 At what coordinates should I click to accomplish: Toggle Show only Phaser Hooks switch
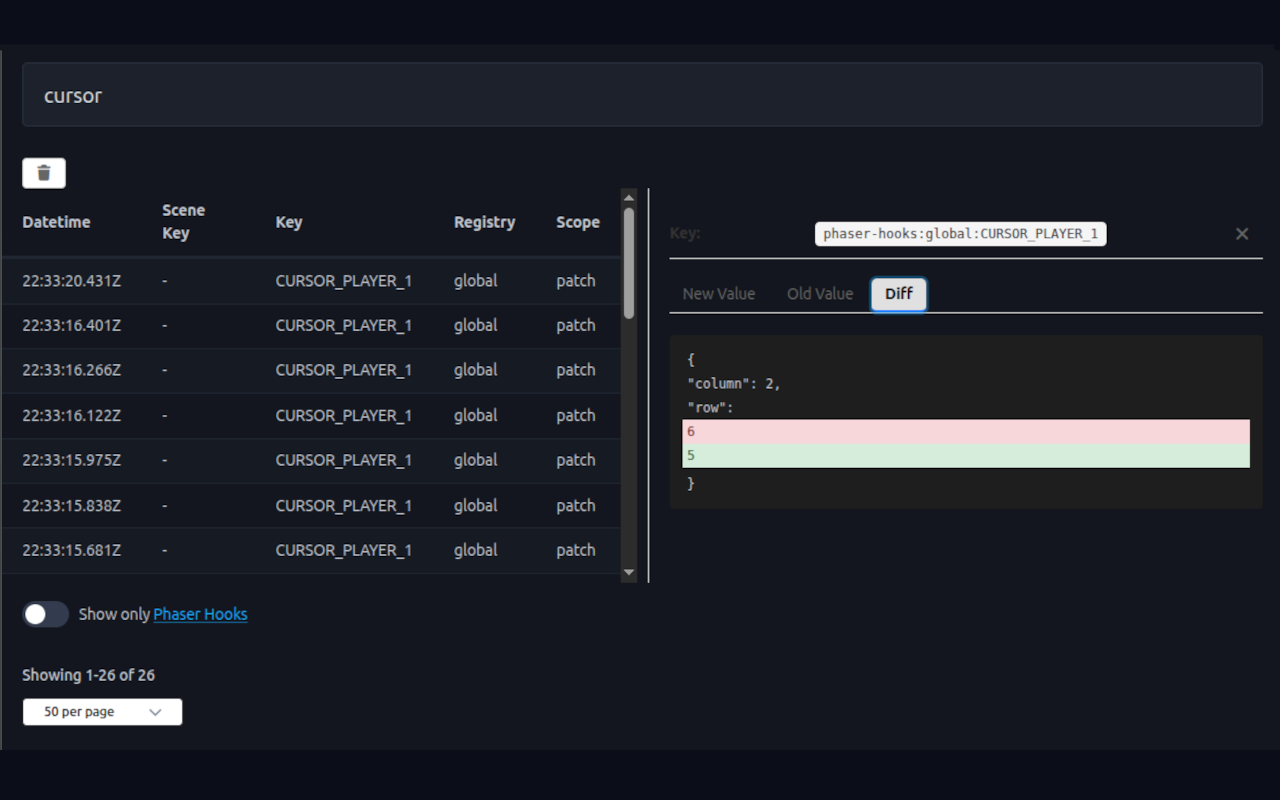(46, 614)
